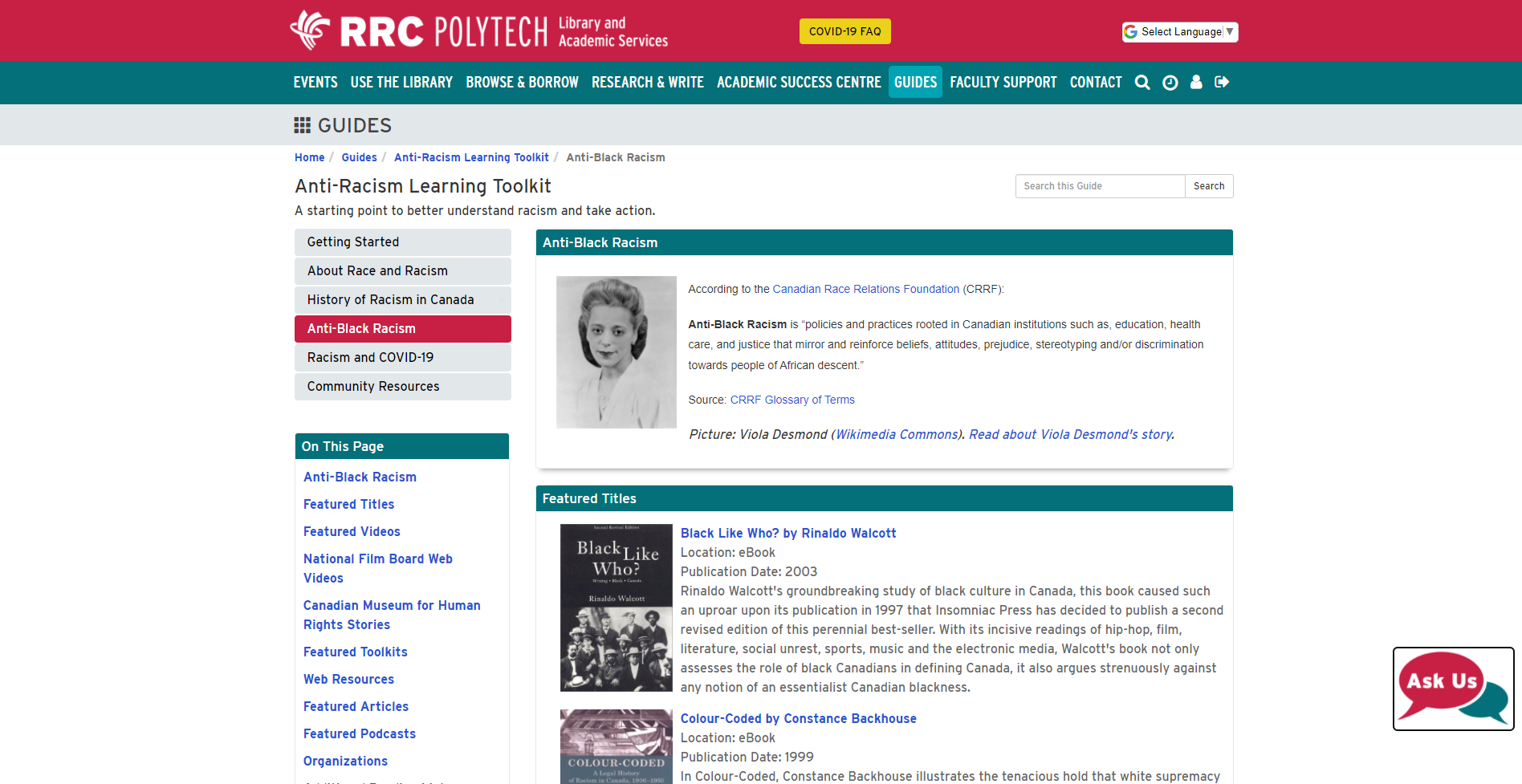Jump to Featured Titles section
Viewport: 1522px width, 784px height.
pyautogui.click(x=348, y=504)
